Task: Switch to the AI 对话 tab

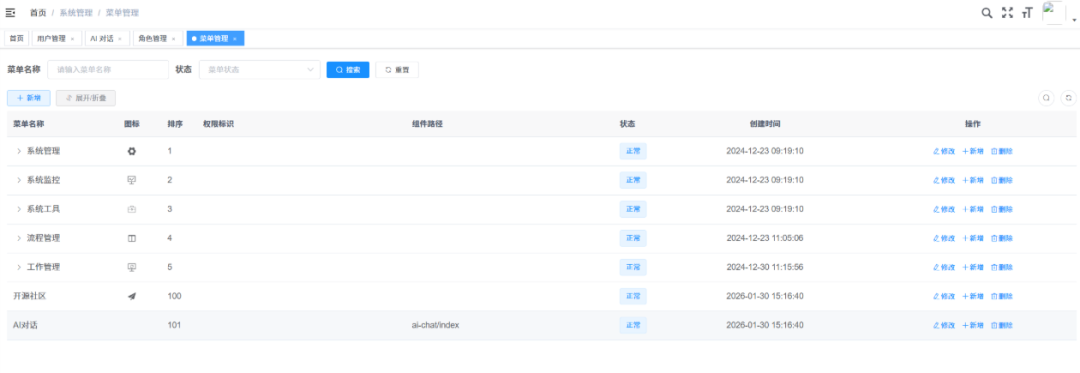Action: [x=107, y=39]
